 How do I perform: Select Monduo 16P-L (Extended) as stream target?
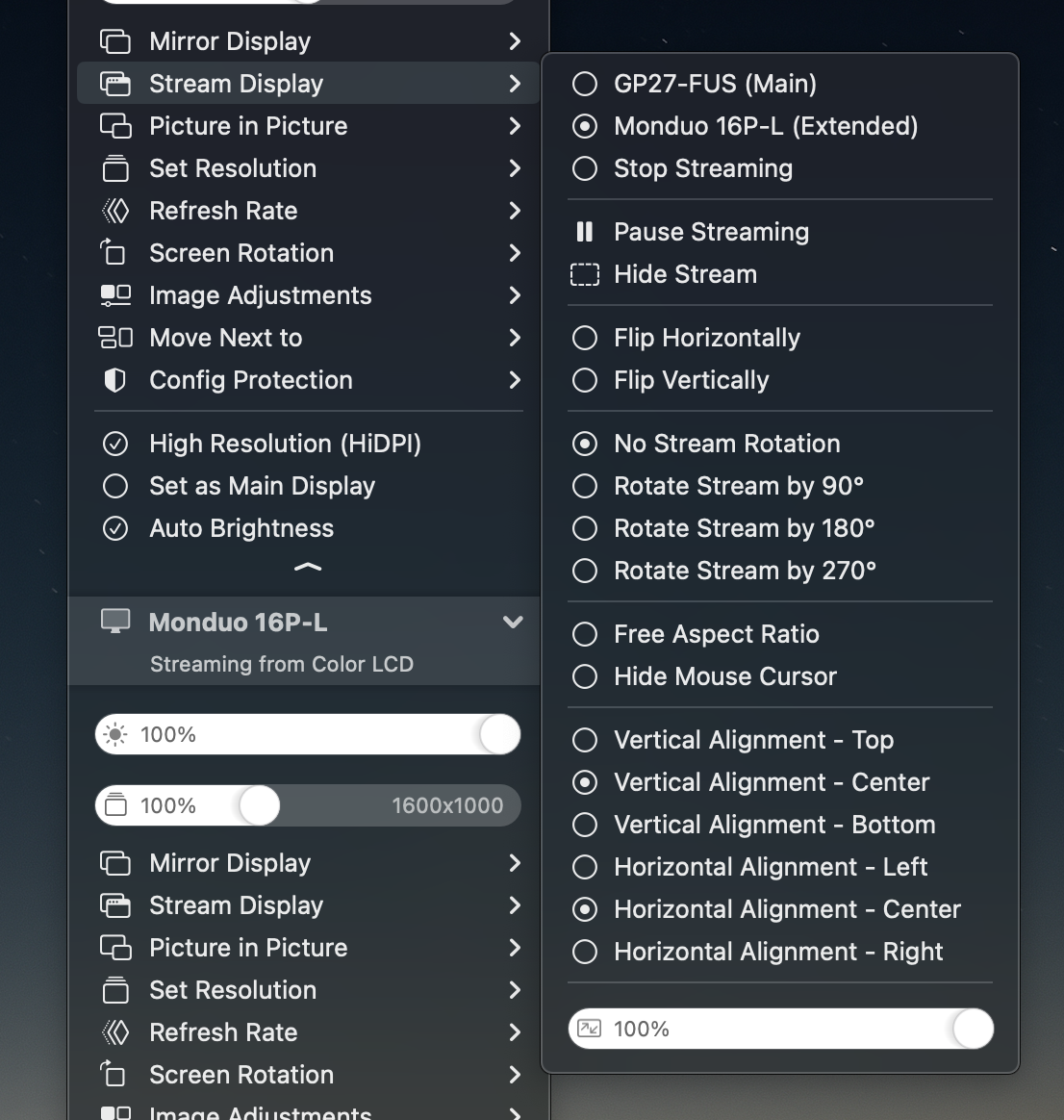point(765,126)
